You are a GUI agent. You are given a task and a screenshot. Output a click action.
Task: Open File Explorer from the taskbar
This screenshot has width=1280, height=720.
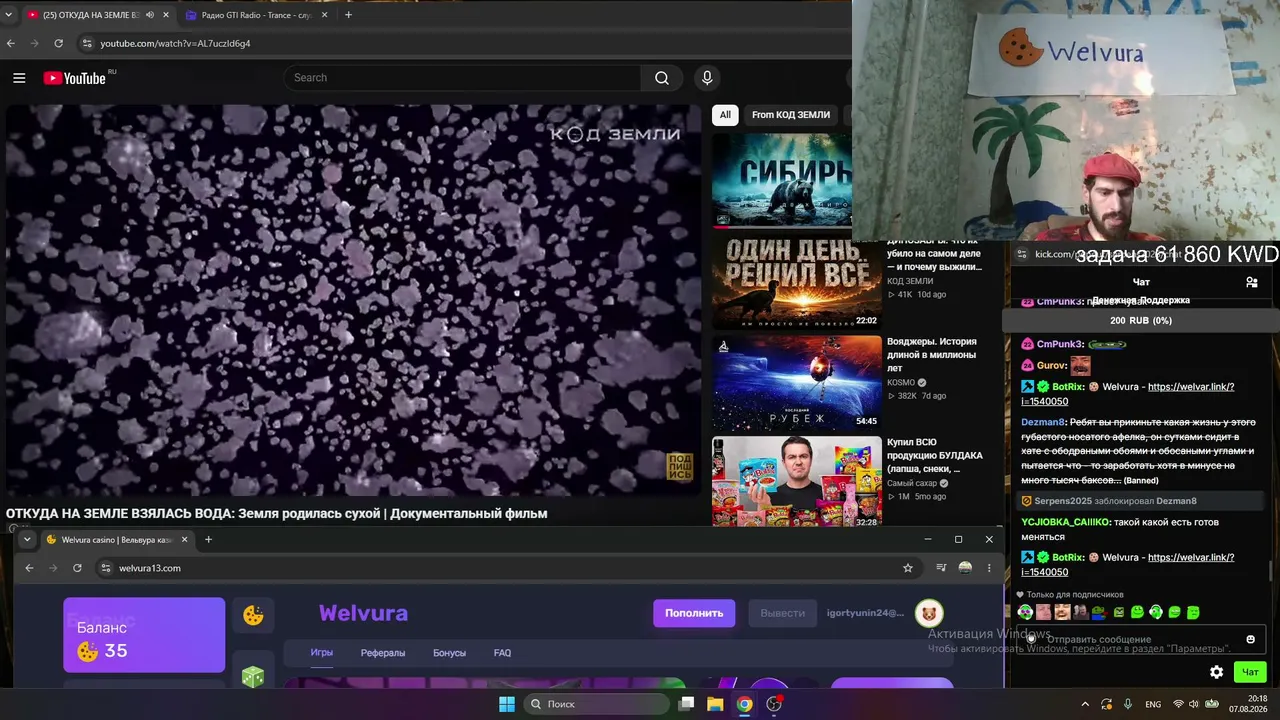tap(715, 704)
